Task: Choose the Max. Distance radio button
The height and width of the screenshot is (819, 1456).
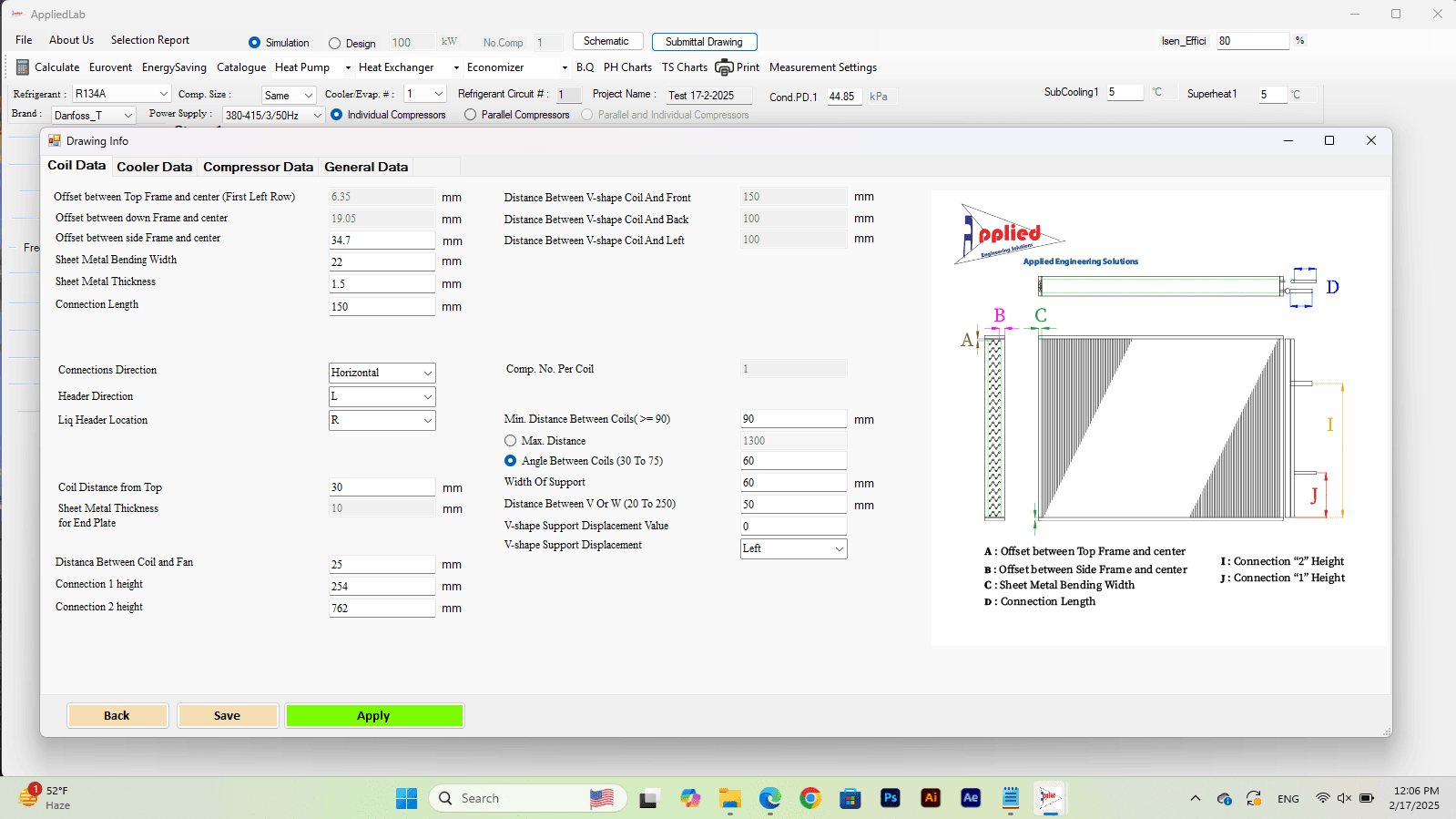Action: 511,441
